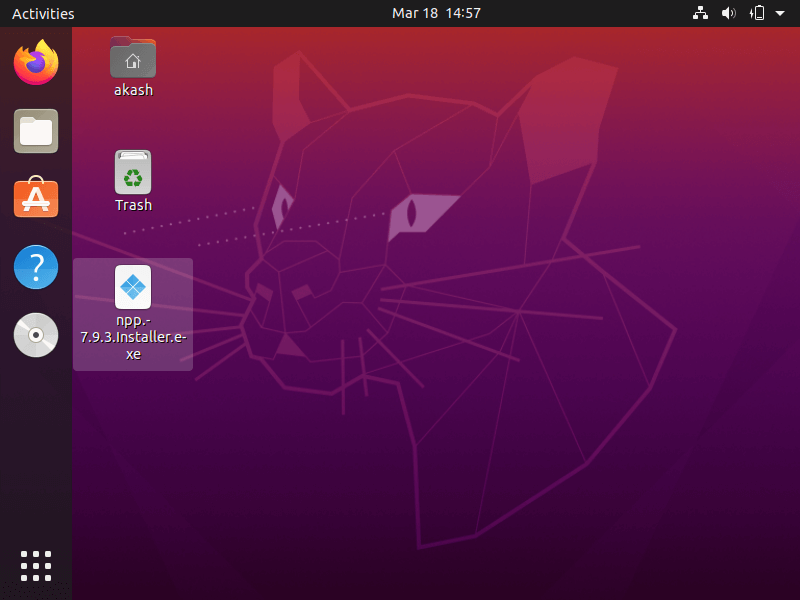800x600 pixels.
Task: Click the npp.7.9.3.Installer.exe file name label
Action: [x=133, y=337]
